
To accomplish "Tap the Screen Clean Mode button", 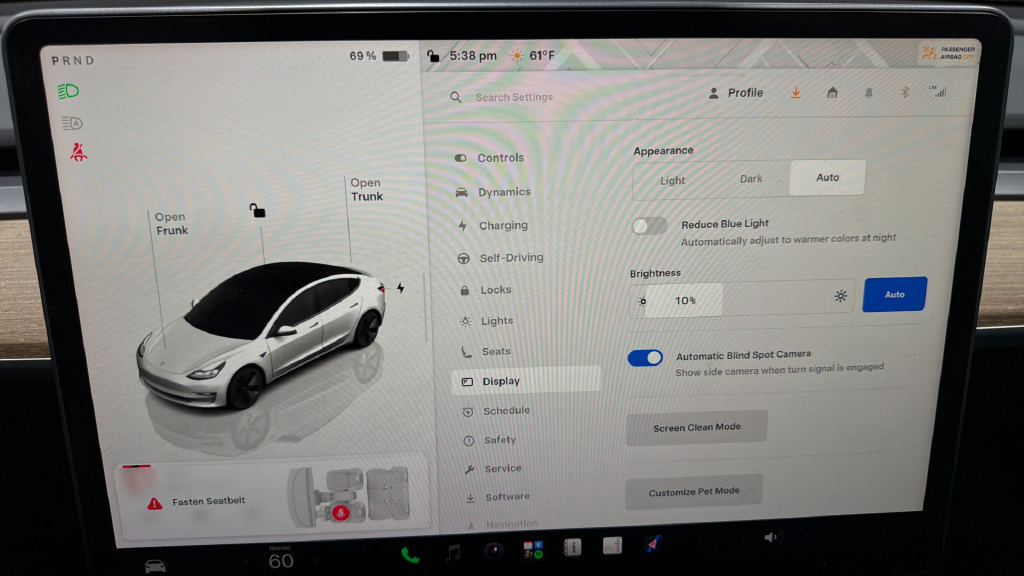I will (x=697, y=428).
